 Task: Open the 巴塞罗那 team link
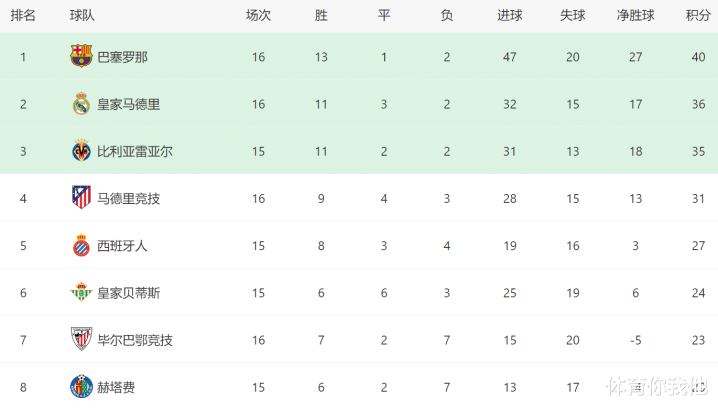click(122, 57)
